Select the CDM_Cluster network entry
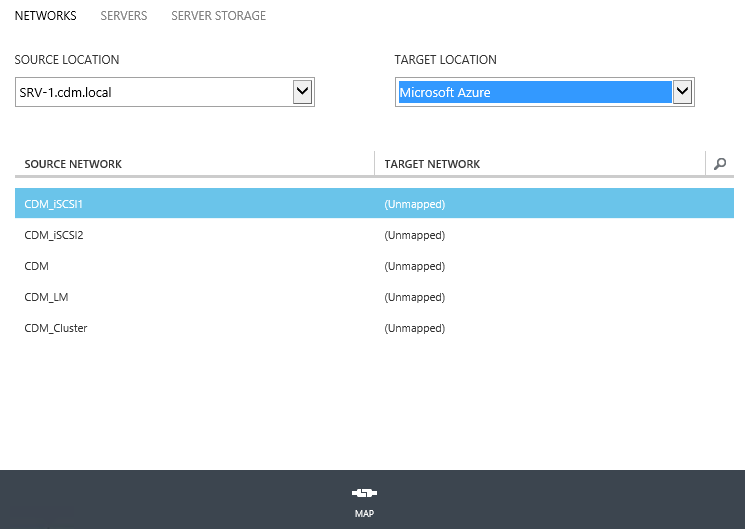This screenshot has height=529, width=745. pos(56,328)
